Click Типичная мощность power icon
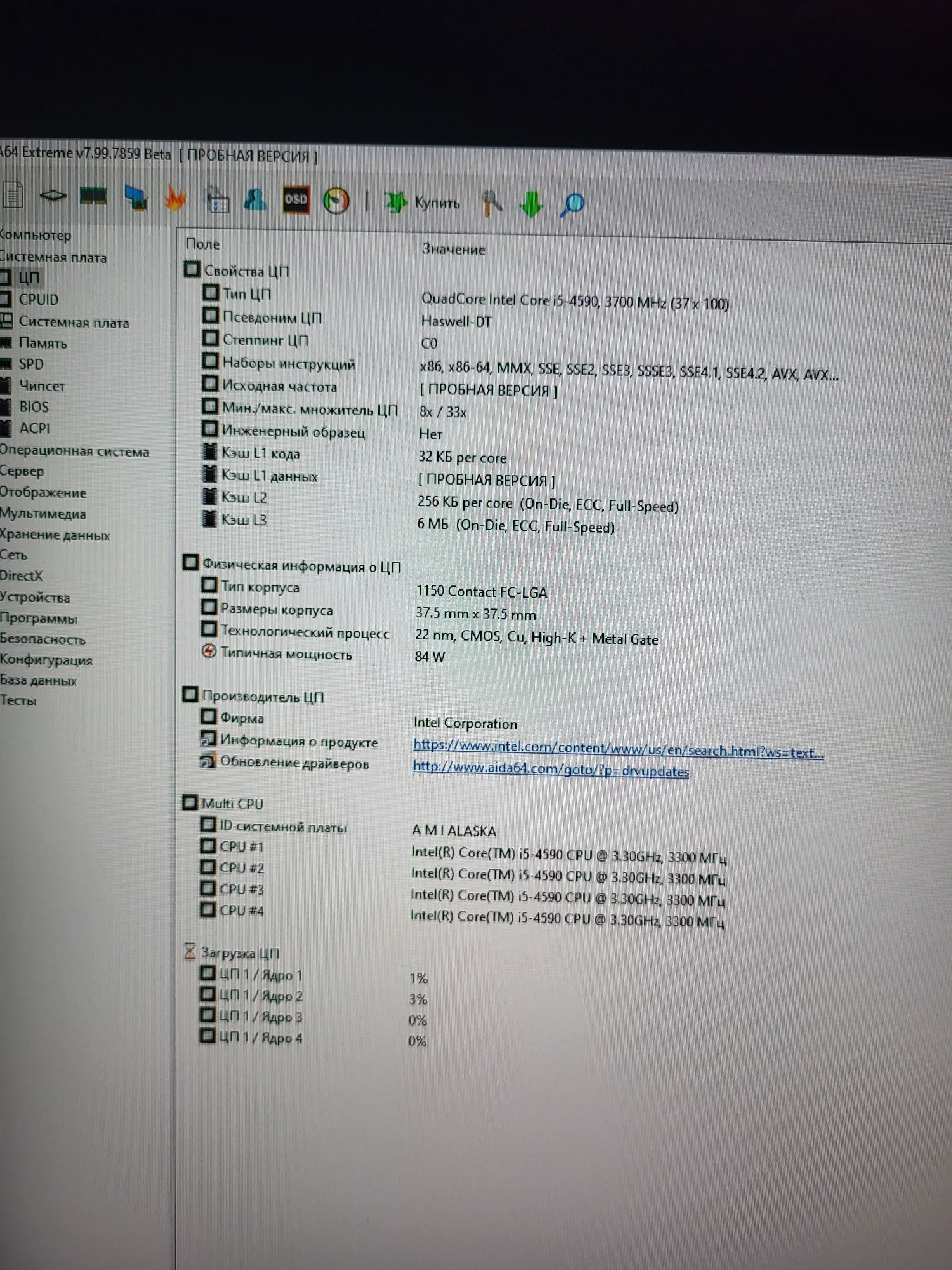The image size is (952, 1270). [x=208, y=652]
